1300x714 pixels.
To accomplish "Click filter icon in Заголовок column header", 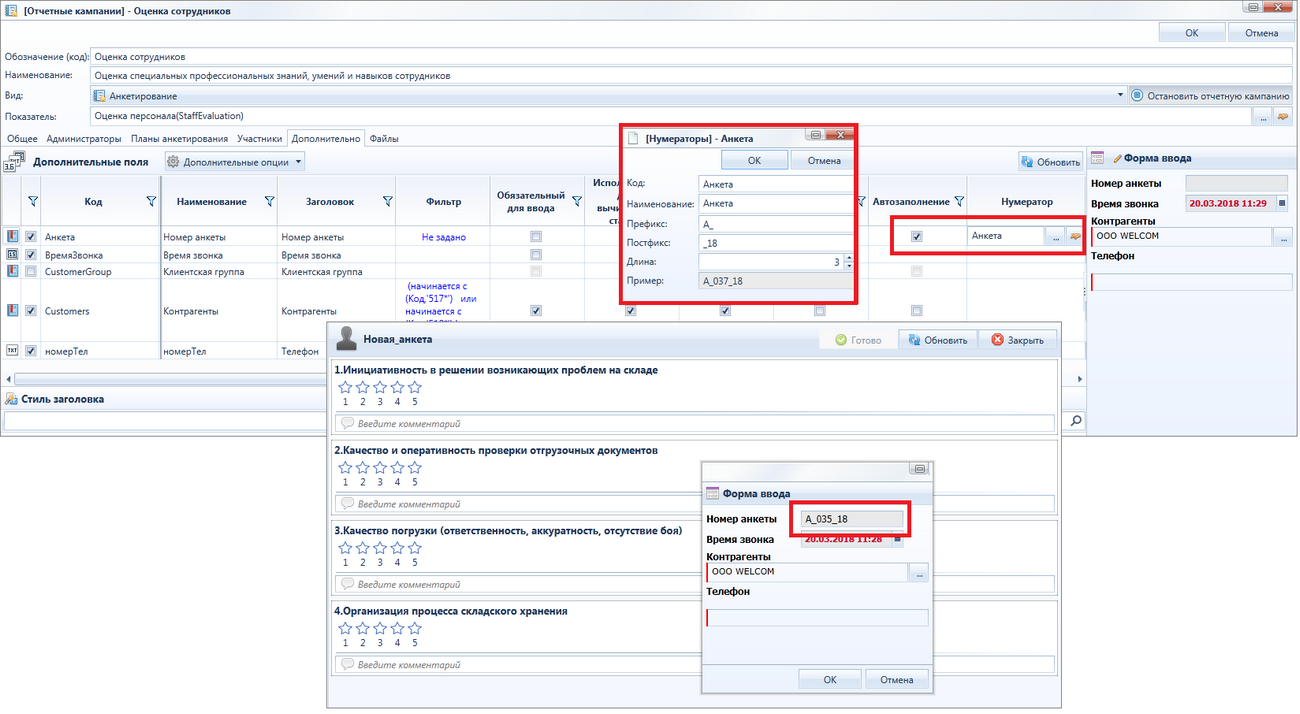I will point(387,202).
